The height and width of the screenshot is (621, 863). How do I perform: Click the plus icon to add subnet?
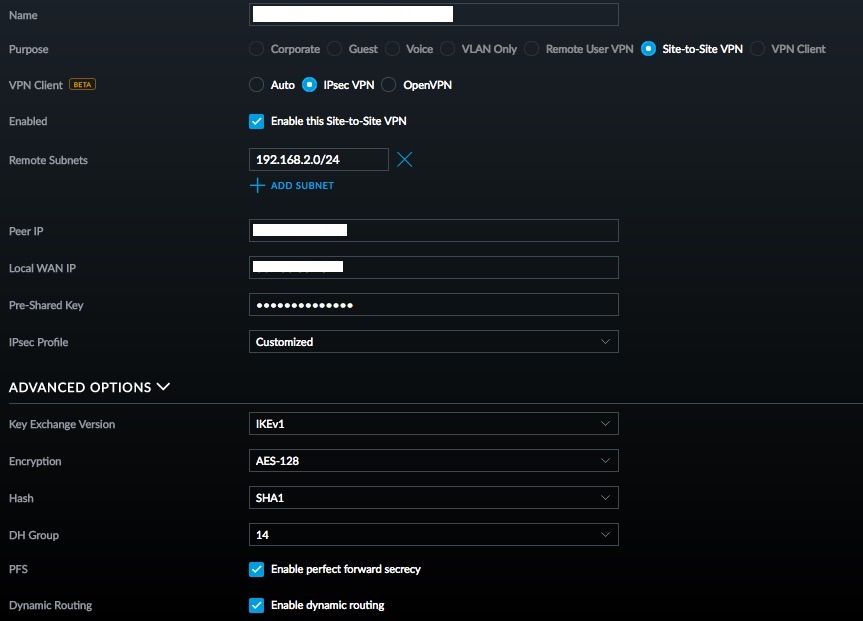[257, 186]
